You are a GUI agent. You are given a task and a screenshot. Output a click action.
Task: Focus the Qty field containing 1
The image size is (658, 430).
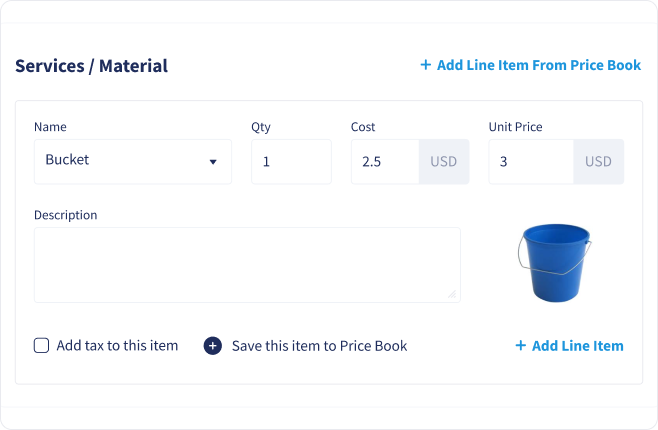(291, 162)
